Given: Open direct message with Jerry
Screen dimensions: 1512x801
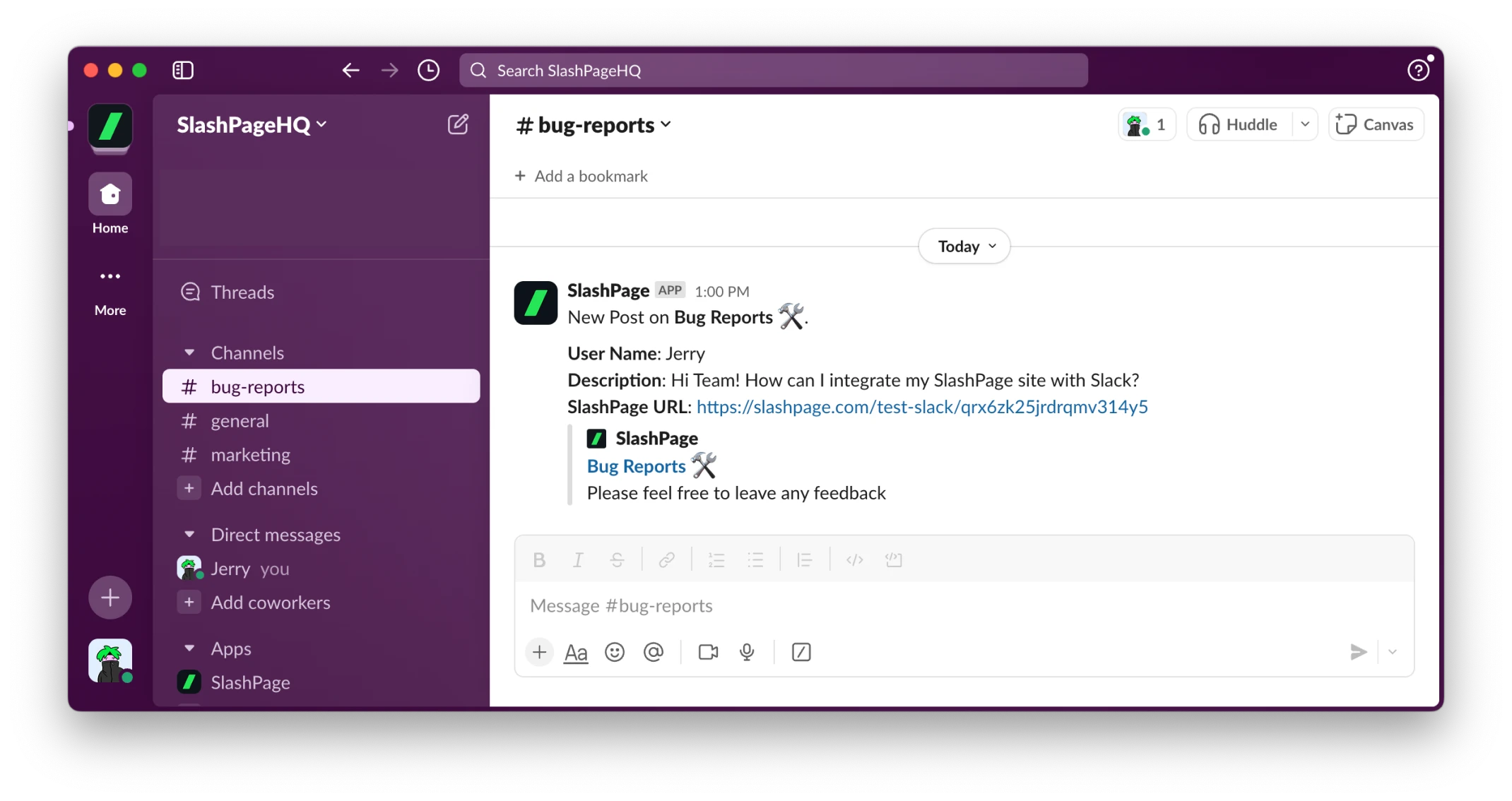Looking at the screenshot, I should [321, 569].
